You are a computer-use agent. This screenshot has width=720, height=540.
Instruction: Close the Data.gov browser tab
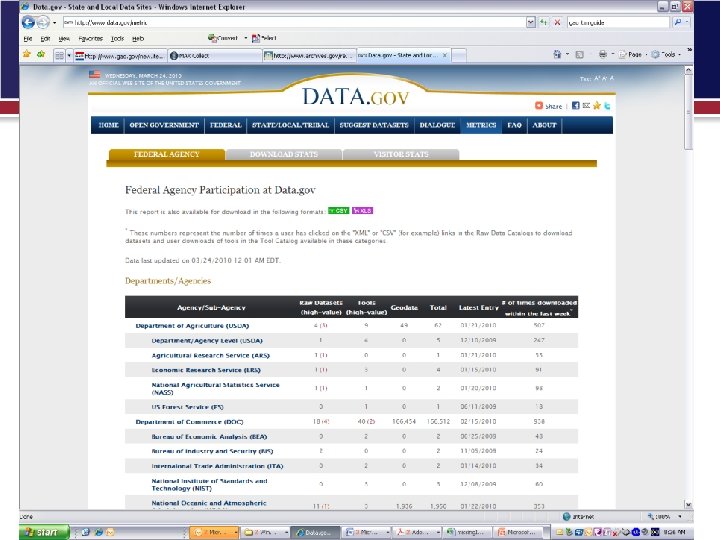click(x=444, y=55)
